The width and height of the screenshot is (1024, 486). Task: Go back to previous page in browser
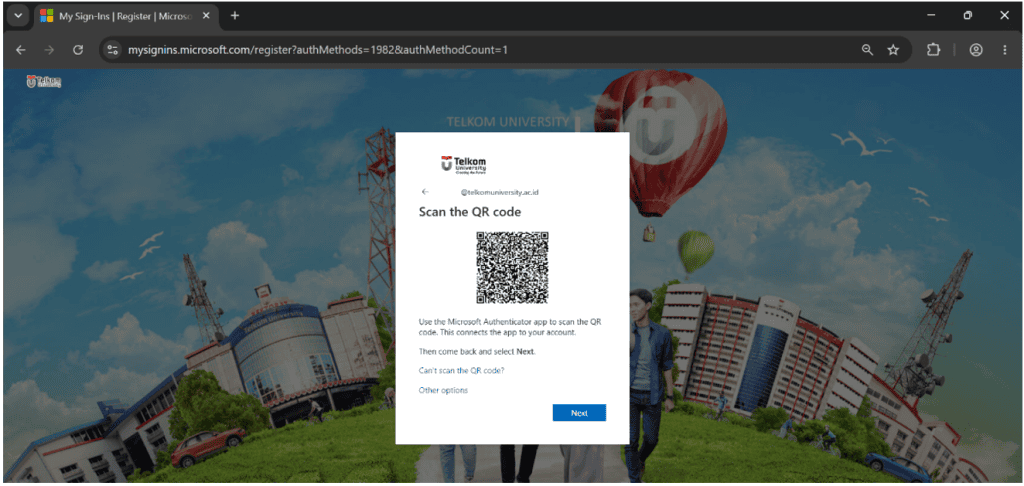tap(21, 50)
